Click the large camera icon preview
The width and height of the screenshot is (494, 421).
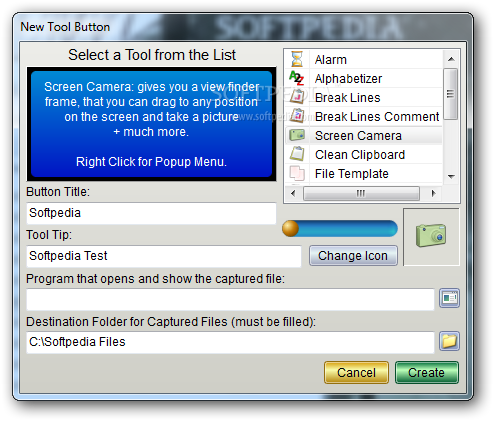[x=431, y=236]
